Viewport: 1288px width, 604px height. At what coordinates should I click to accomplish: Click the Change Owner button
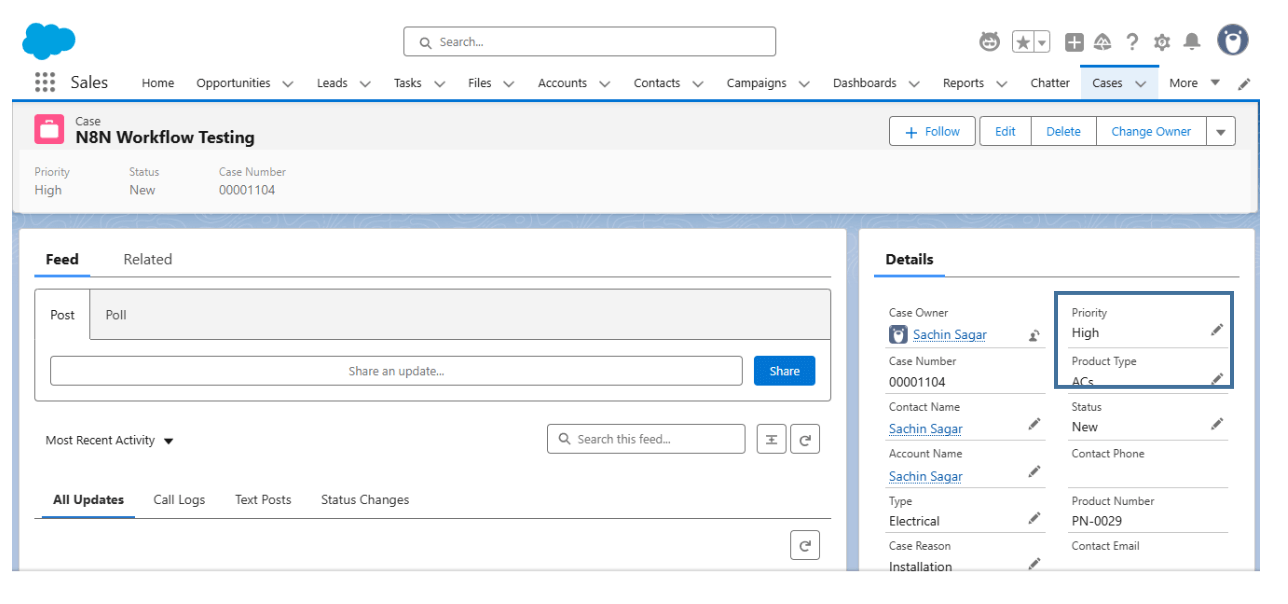coord(1150,131)
